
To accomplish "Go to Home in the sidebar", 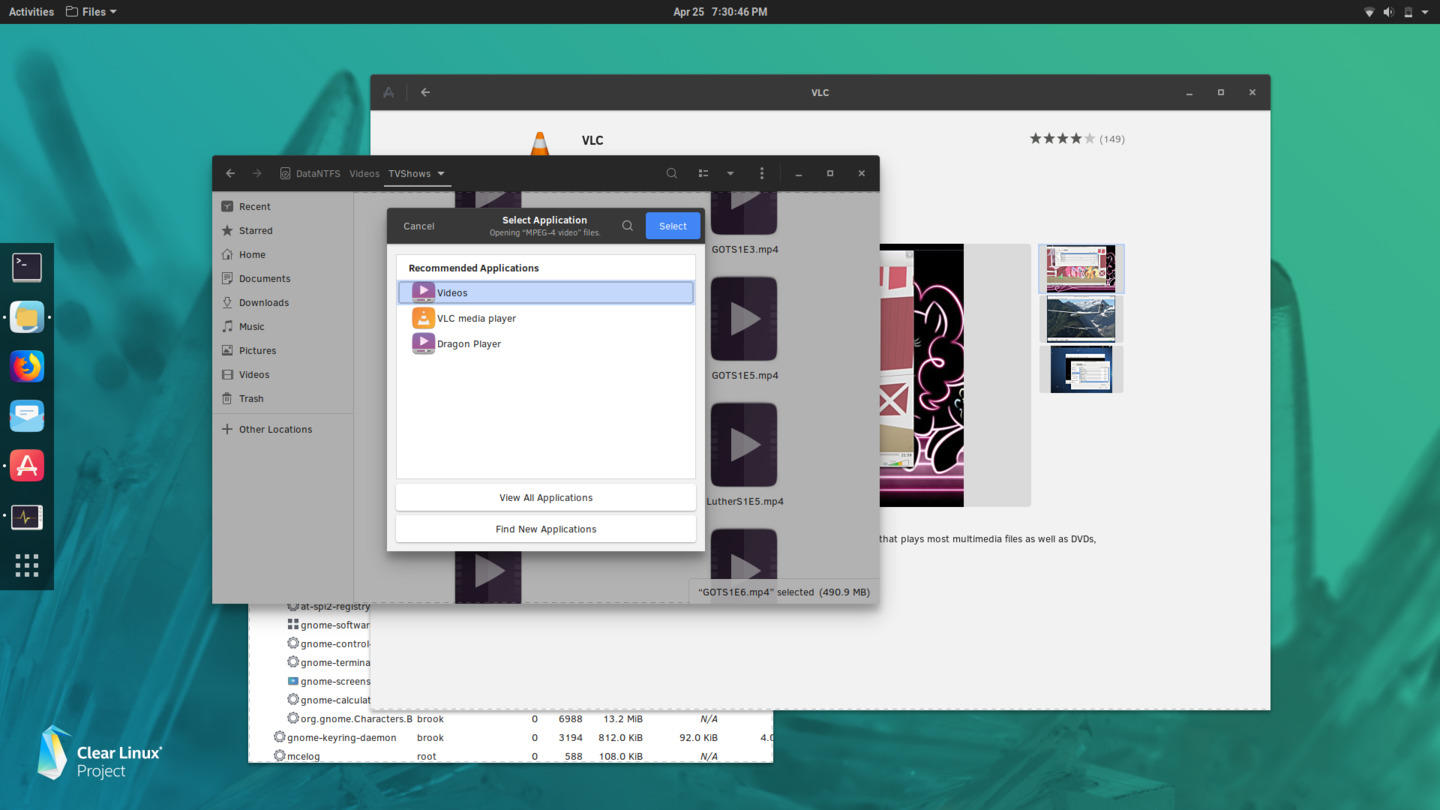I will click(x=283, y=254).
